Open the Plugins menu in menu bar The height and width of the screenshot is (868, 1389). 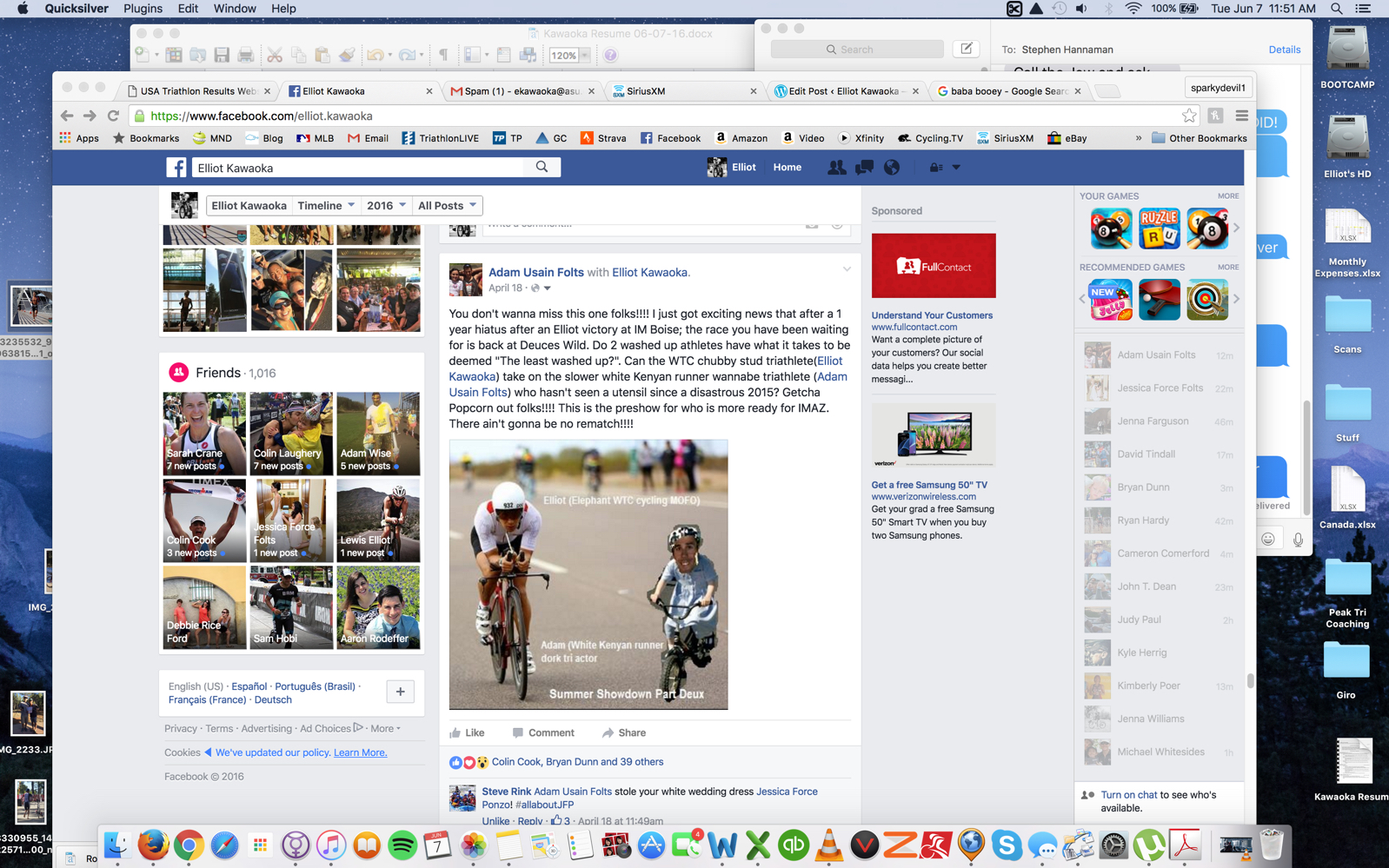pyautogui.click(x=143, y=9)
